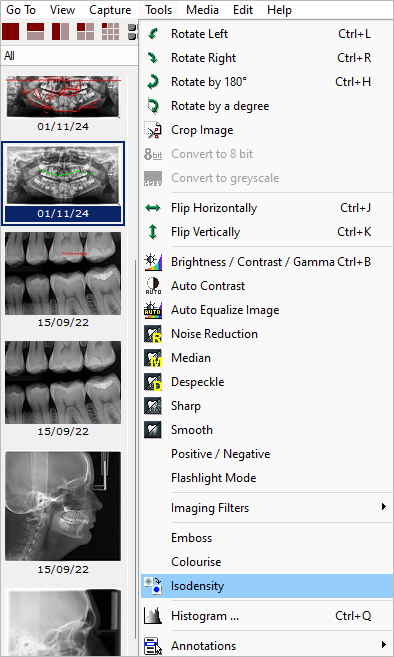Click the Flip Horizontally double-arrow icon
The width and height of the screenshot is (394, 657).
(153, 208)
